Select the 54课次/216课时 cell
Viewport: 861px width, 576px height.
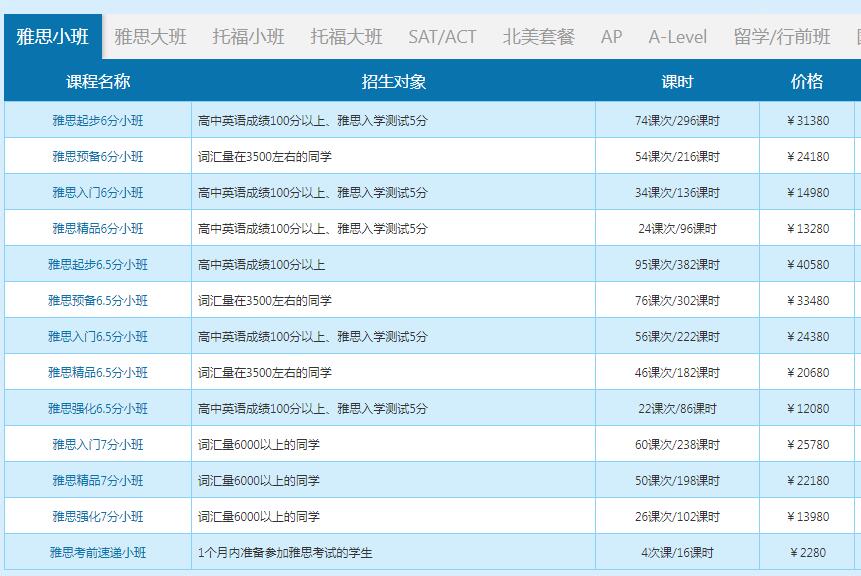click(677, 156)
